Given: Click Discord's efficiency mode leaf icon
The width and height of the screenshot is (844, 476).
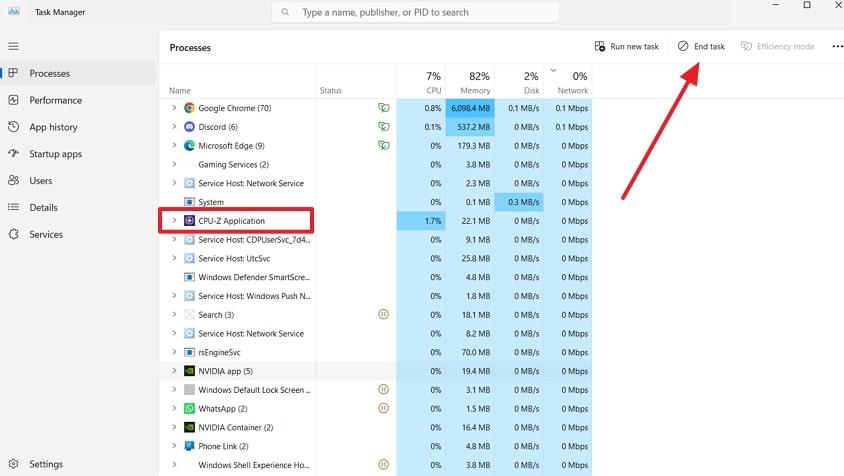Looking at the screenshot, I should 383,127.
